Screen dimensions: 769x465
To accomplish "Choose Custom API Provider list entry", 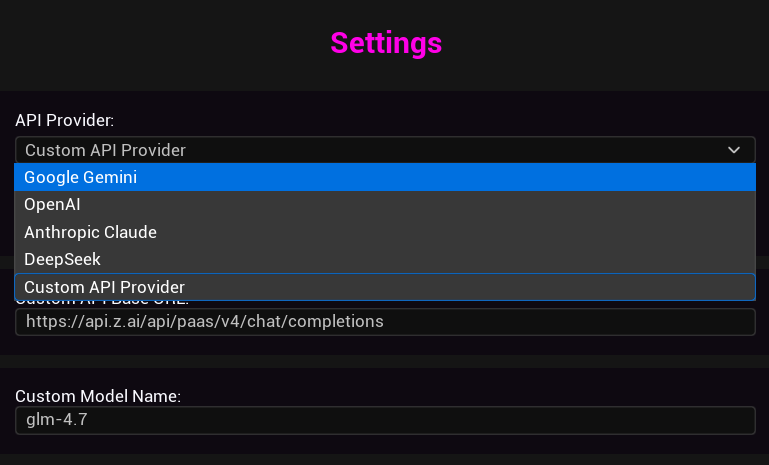I will 105,287.
